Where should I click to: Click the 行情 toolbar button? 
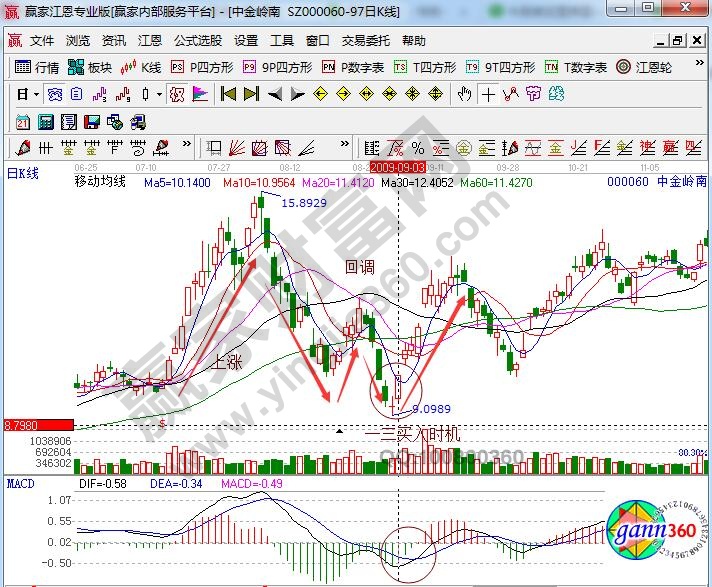pos(37,67)
